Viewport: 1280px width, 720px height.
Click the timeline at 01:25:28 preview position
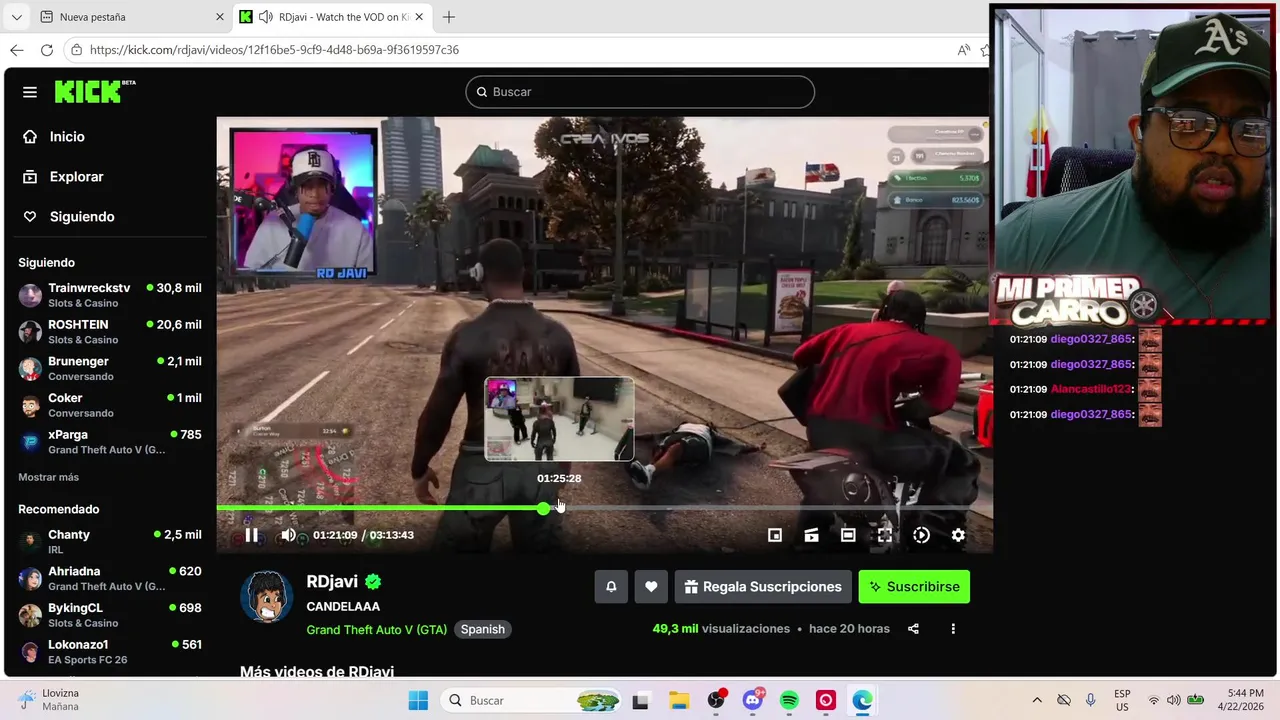[x=559, y=508]
